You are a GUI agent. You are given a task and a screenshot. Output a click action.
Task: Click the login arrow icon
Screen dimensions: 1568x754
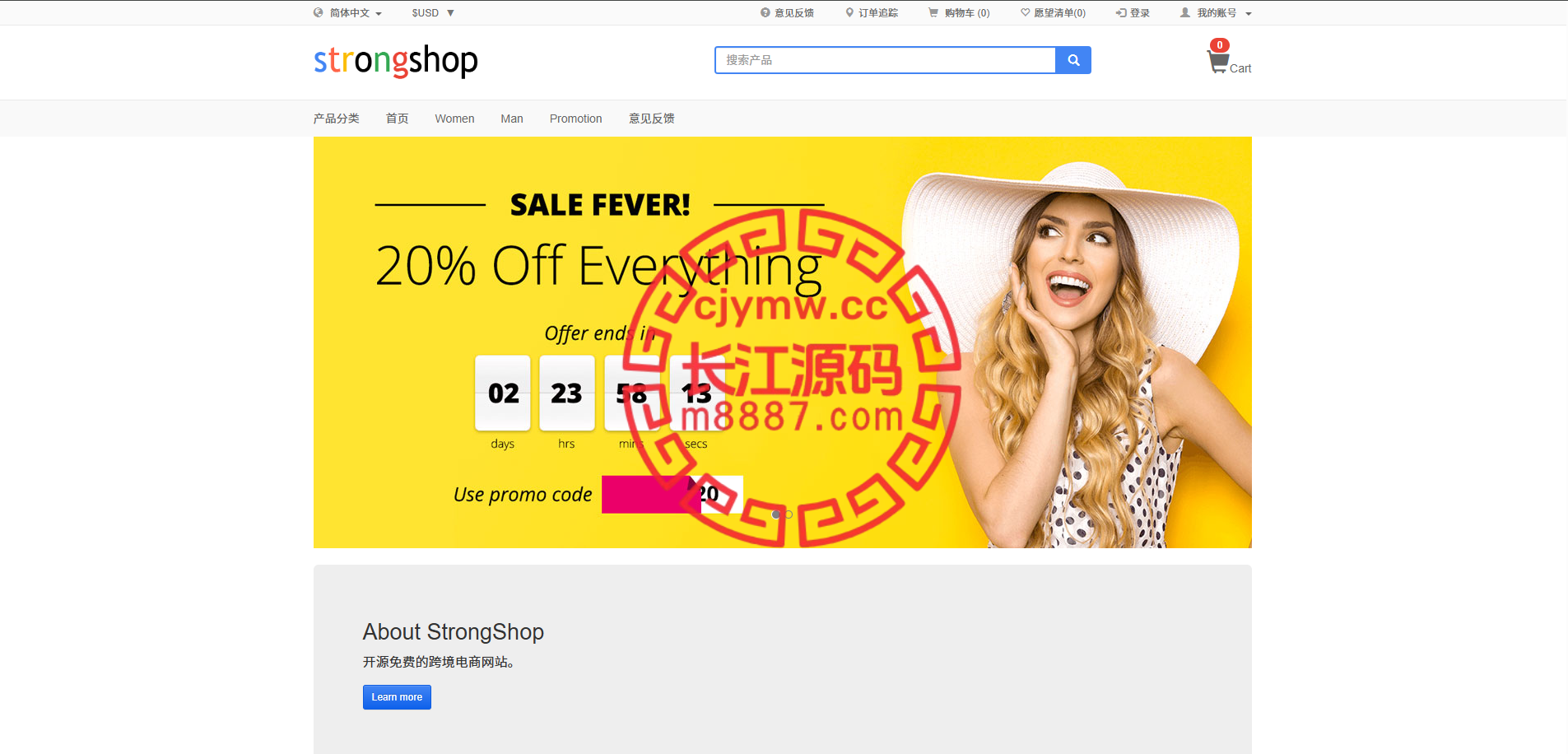1121,12
